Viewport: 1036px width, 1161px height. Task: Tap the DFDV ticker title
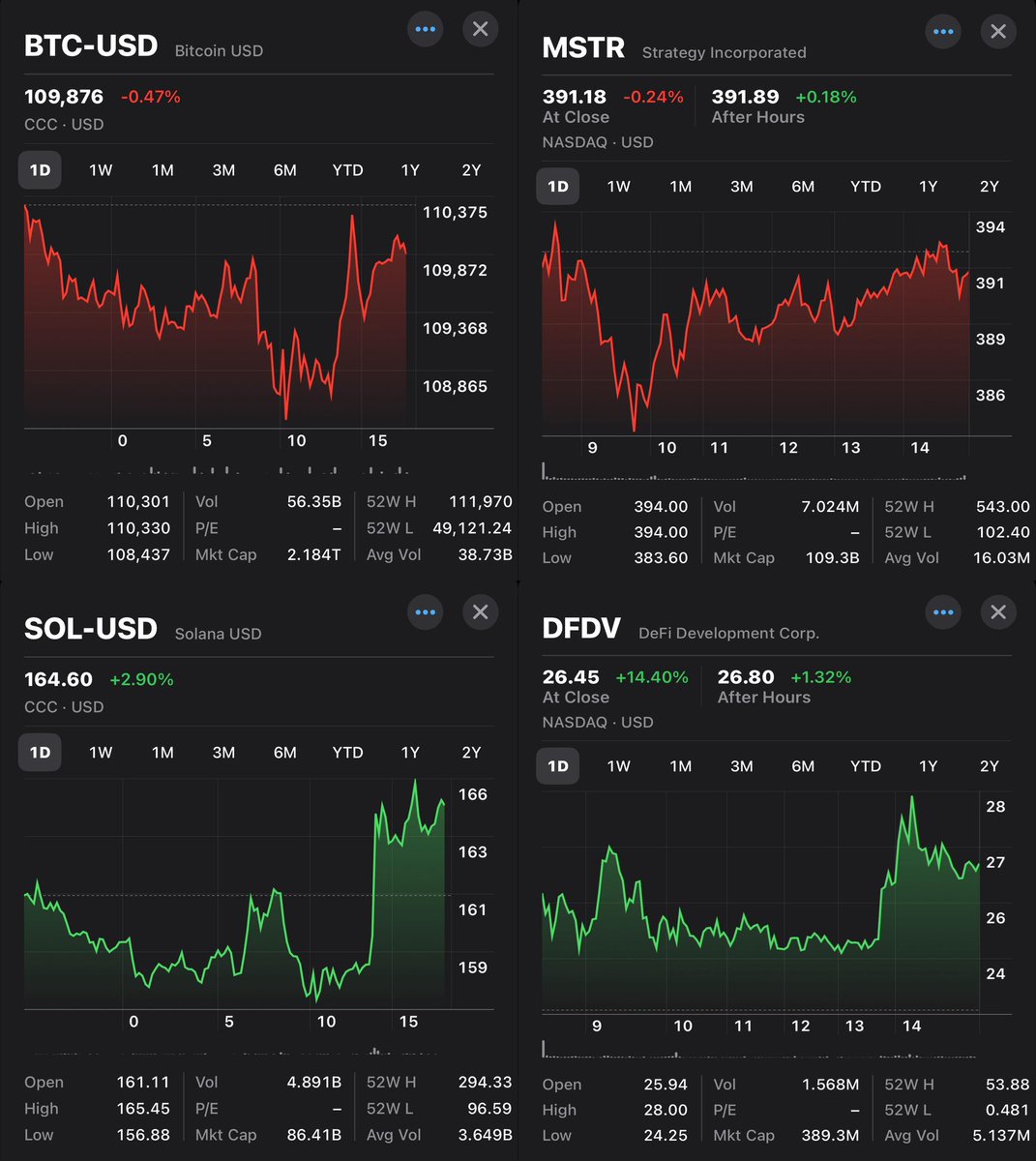point(581,629)
